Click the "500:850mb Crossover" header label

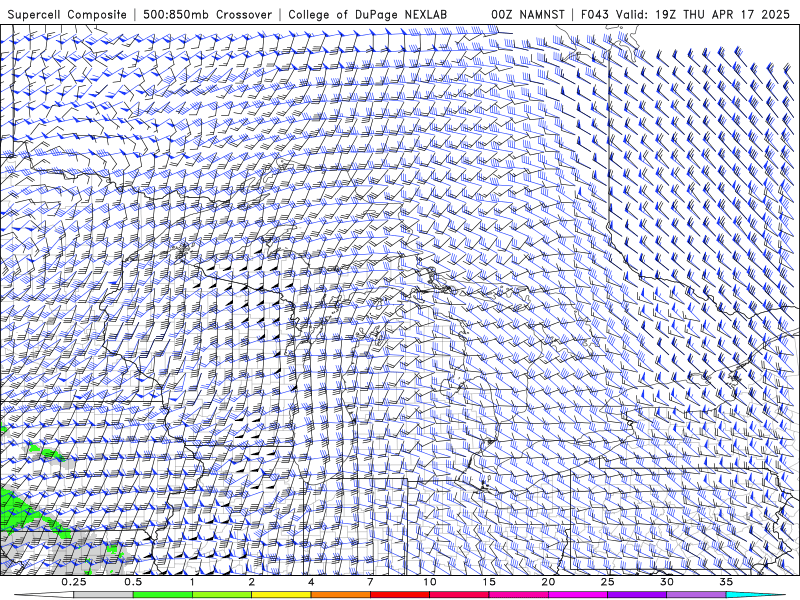(x=208, y=15)
